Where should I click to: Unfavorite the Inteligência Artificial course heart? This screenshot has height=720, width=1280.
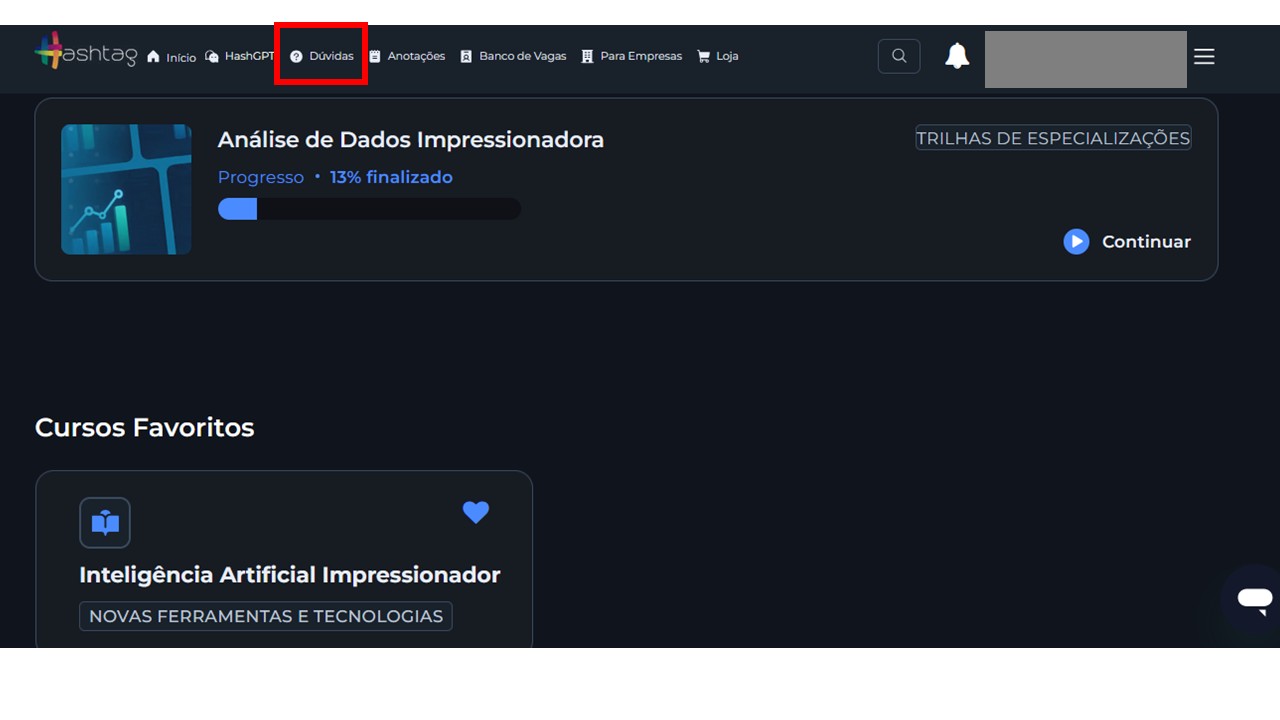coord(476,513)
